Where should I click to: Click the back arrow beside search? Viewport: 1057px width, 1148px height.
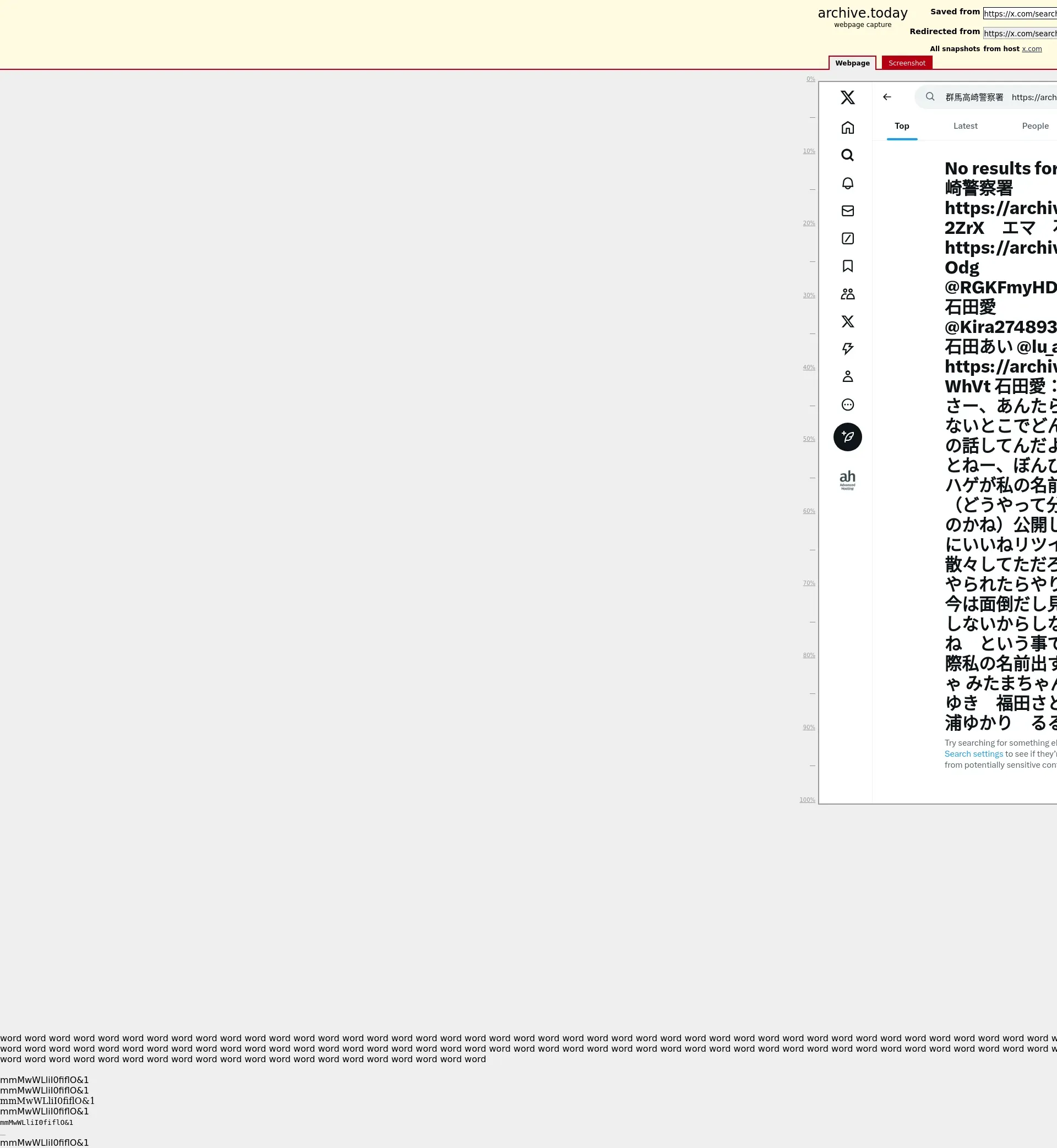pyautogui.click(x=886, y=97)
